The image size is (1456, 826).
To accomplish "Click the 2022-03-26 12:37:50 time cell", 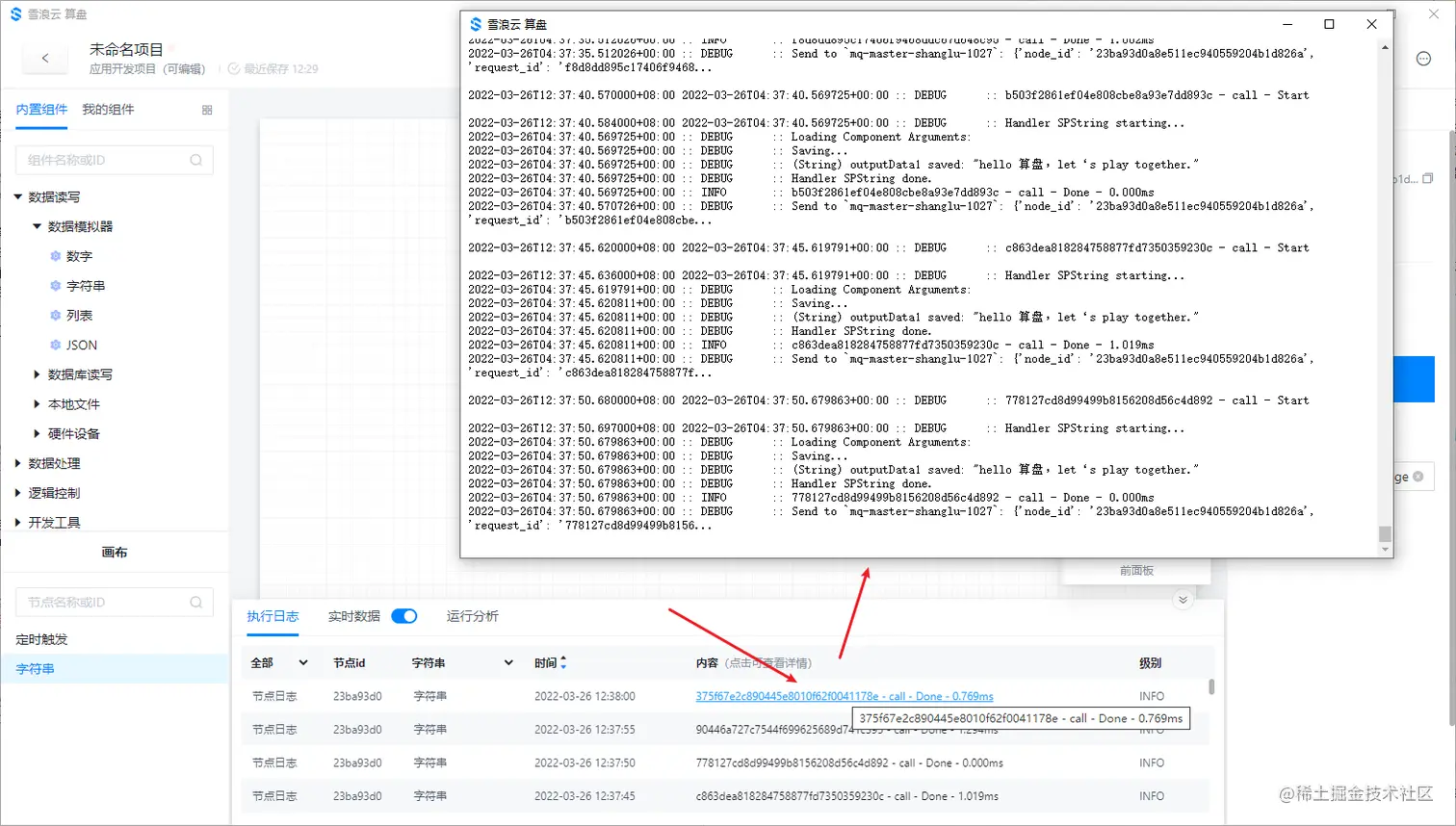I will point(585,762).
